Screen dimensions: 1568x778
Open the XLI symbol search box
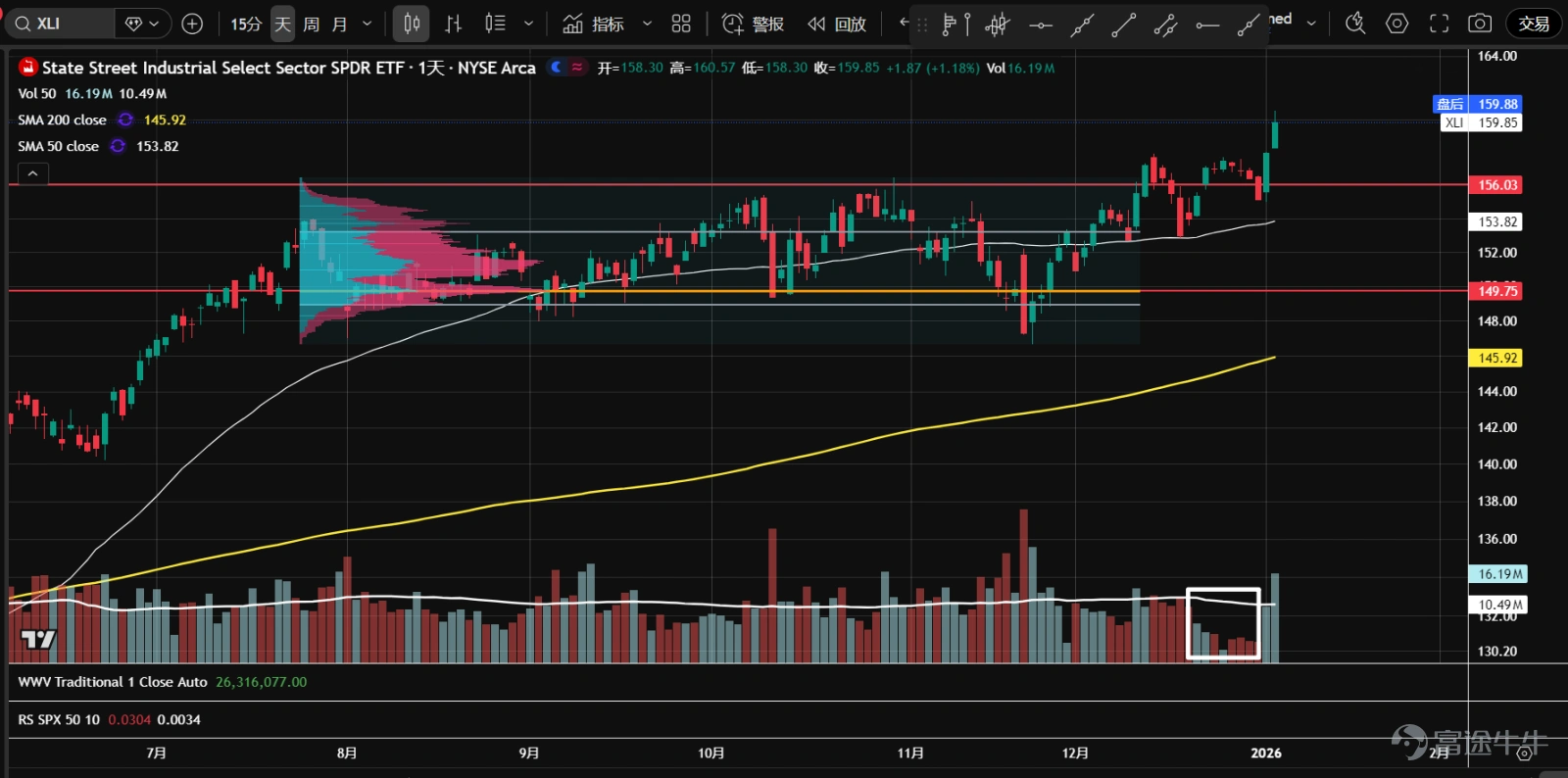59,24
